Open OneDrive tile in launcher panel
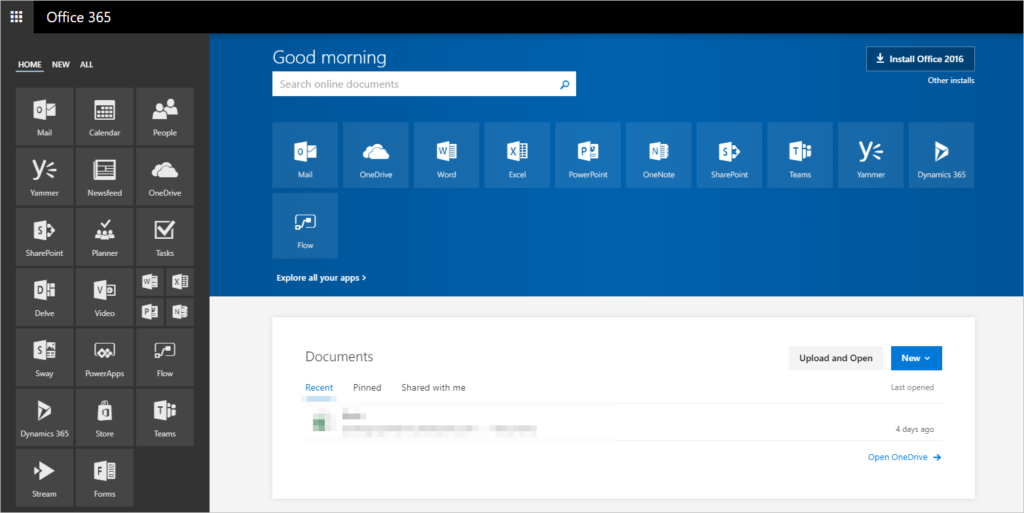Image resolution: width=1024 pixels, height=513 pixels. click(x=165, y=177)
